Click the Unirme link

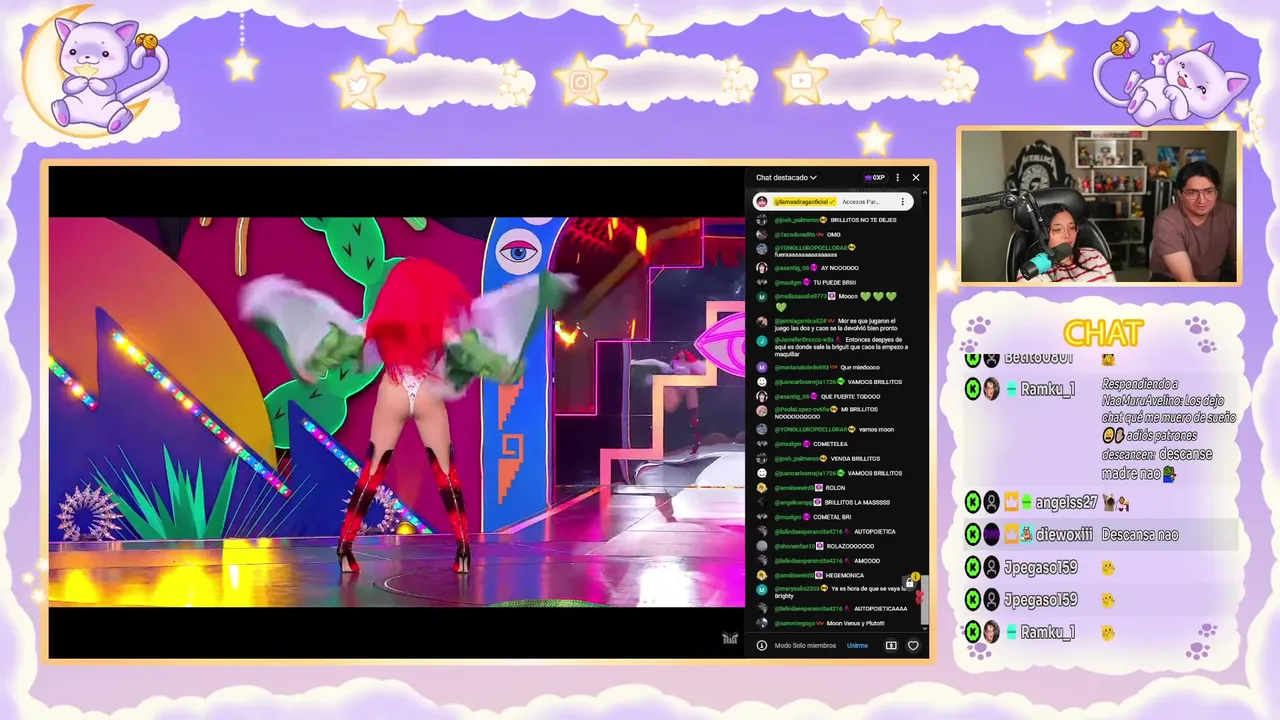pyautogui.click(x=857, y=646)
